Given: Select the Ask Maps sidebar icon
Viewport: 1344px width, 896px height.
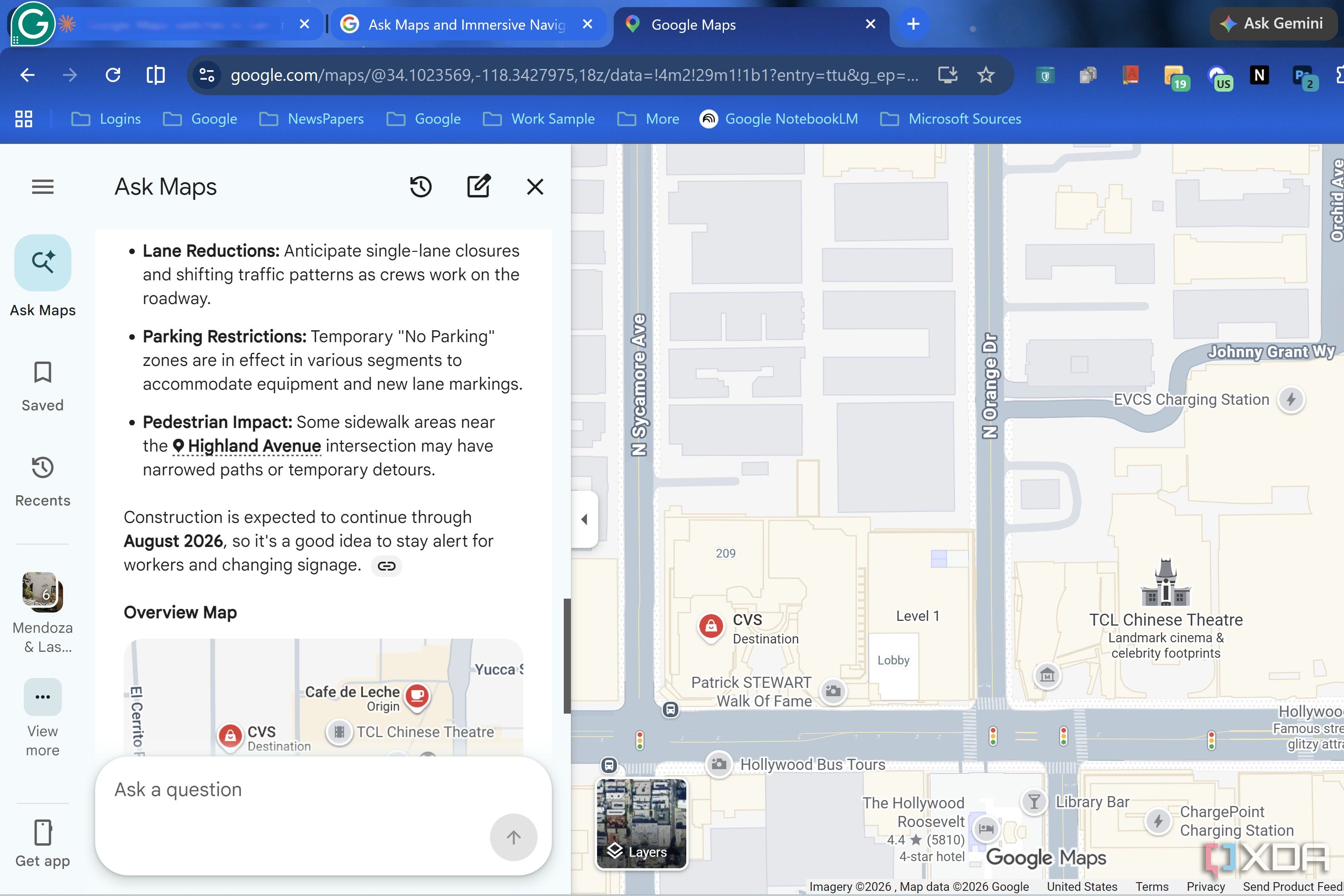Looking at the screenshot, I should (x=43, y=263).
